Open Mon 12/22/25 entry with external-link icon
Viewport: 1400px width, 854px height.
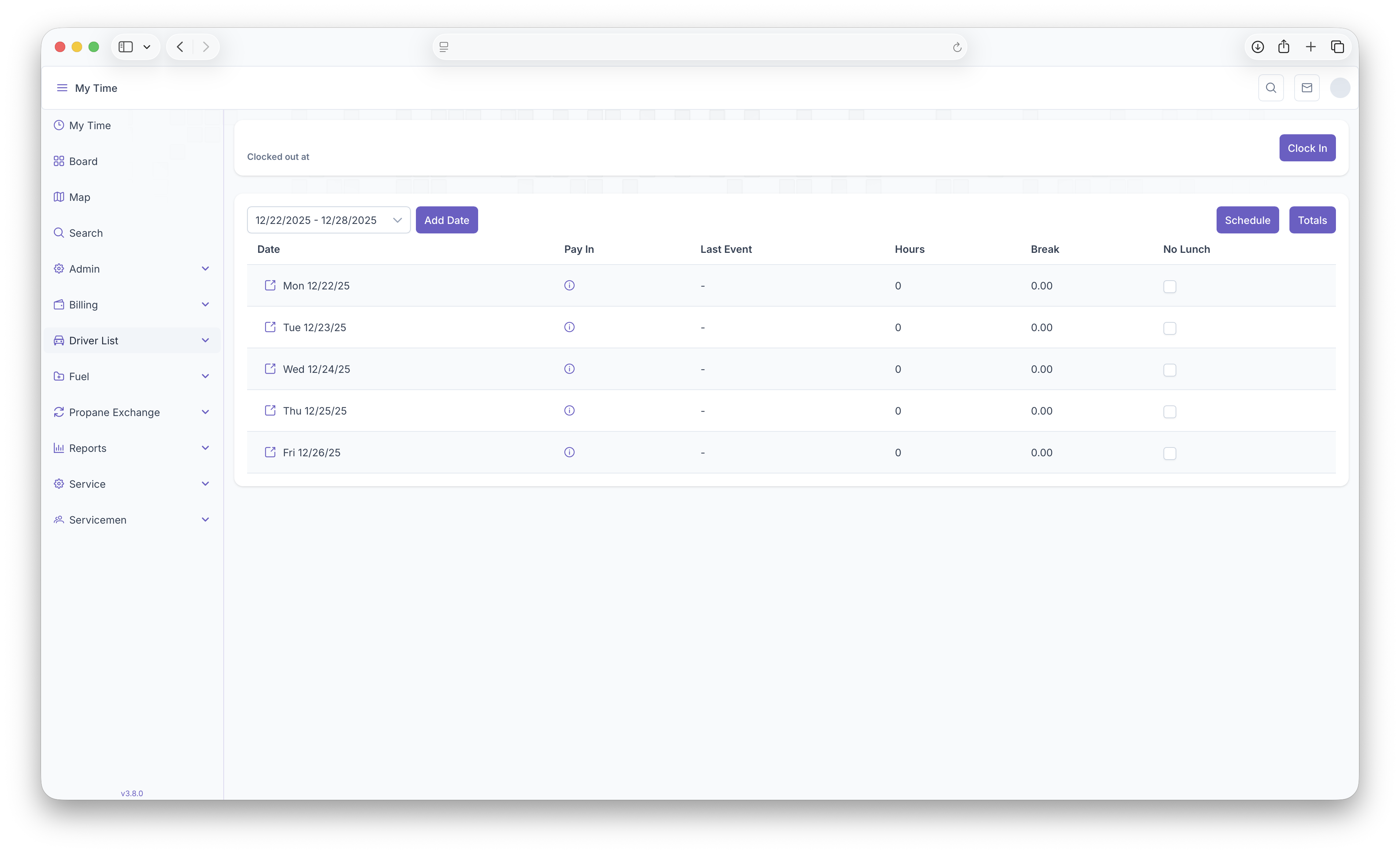pos(270,285)
